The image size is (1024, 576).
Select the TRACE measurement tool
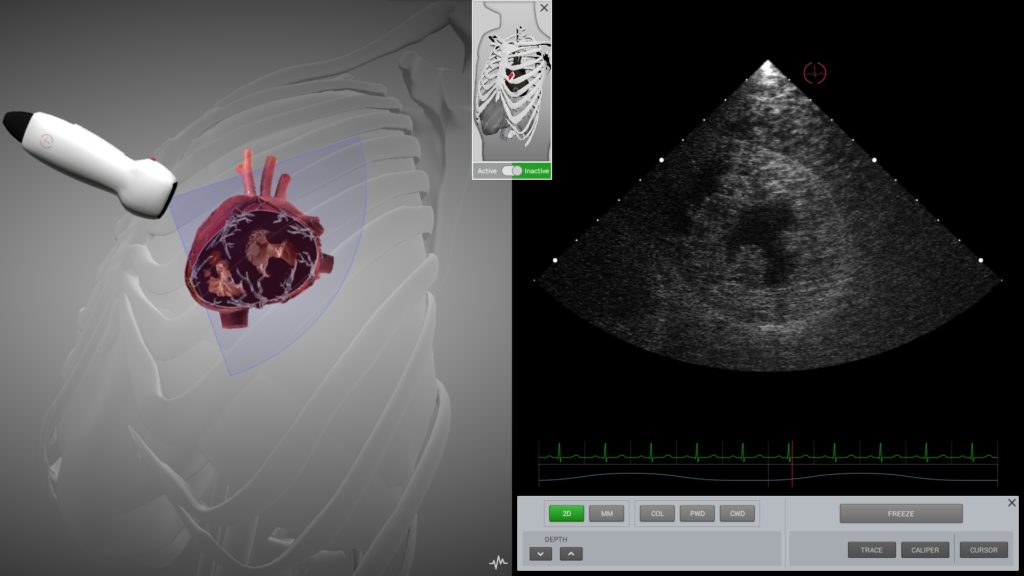coord(871,550)
